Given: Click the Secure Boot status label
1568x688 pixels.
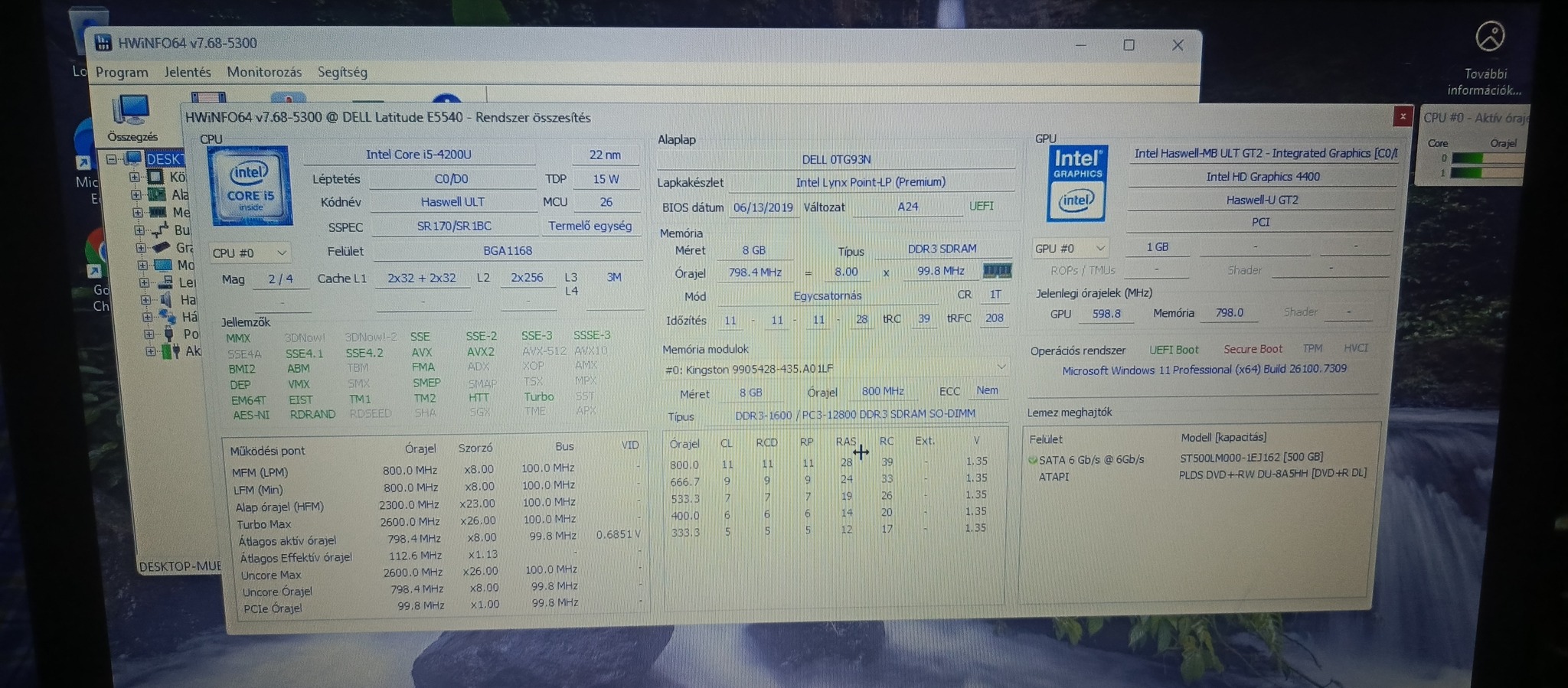Looking at the screenshot, I should point(1253,349).
